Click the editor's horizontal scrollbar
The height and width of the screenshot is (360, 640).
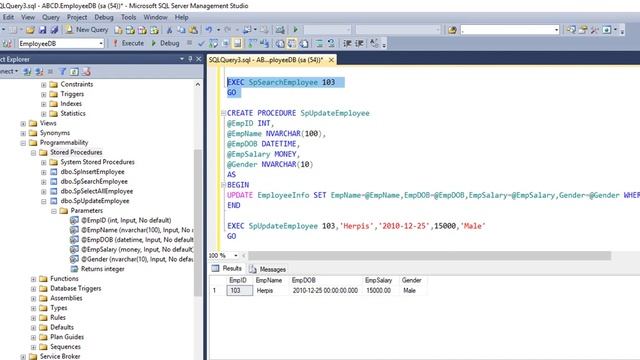(429, 256)
